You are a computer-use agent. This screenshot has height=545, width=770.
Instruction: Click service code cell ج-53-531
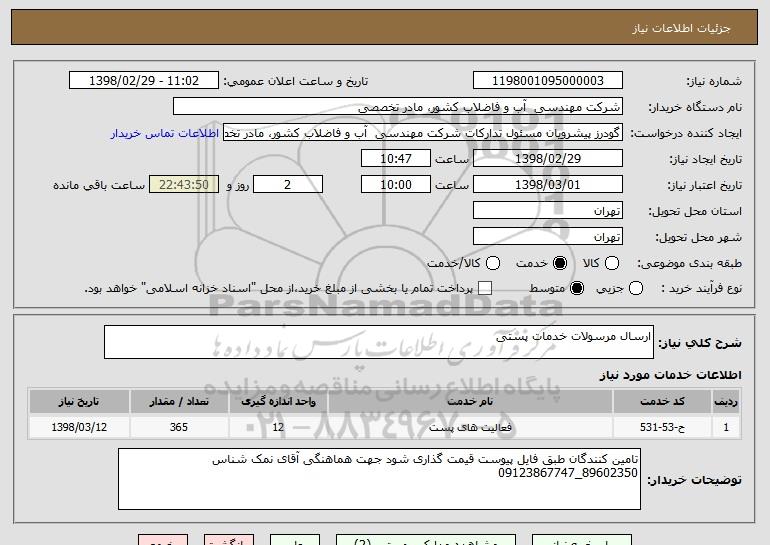pyautogui.click(x=662, y=427)
